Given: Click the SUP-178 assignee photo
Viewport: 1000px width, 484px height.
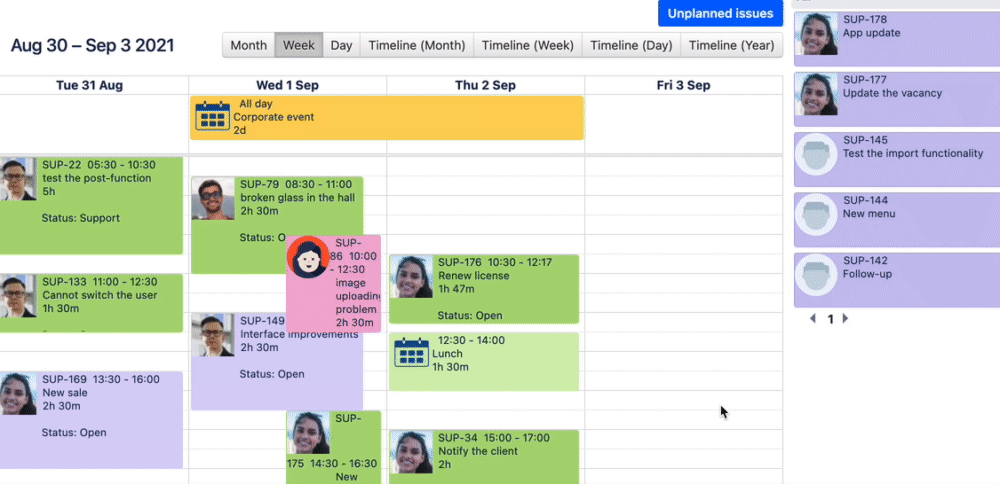Looking at the screenshot, I should coord(817,36).
